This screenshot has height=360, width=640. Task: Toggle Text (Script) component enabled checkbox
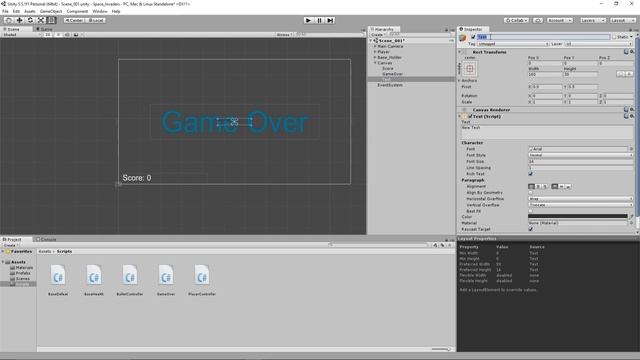point(470,116)
